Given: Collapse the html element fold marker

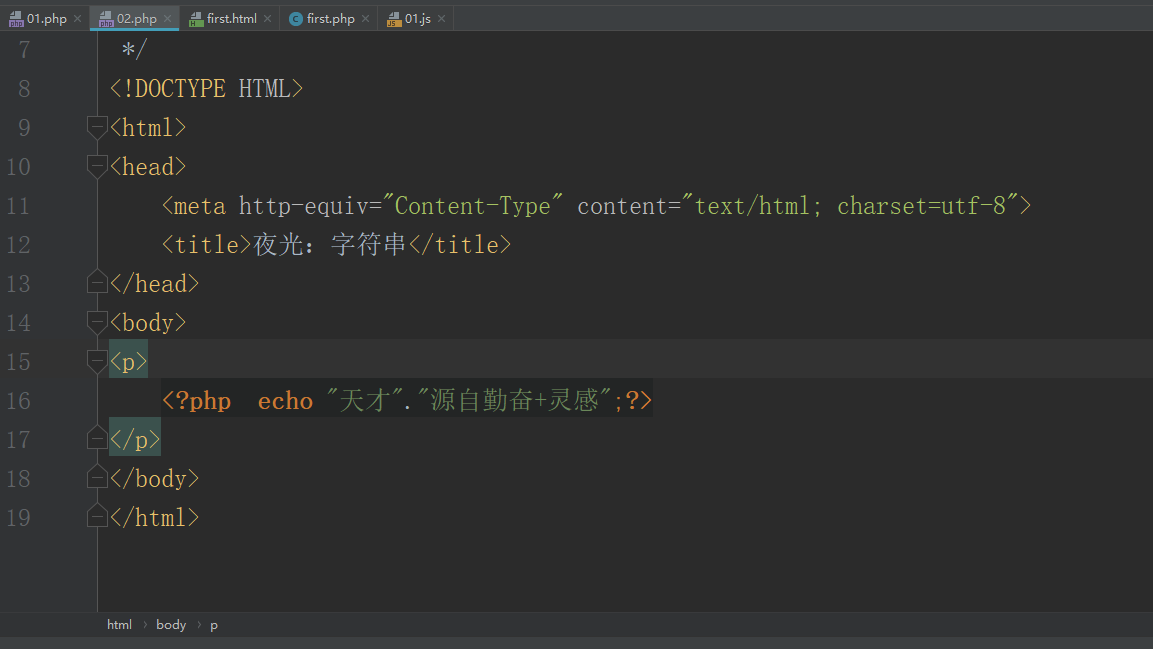Looking at the screenshot, I should (x=96, y=127).
